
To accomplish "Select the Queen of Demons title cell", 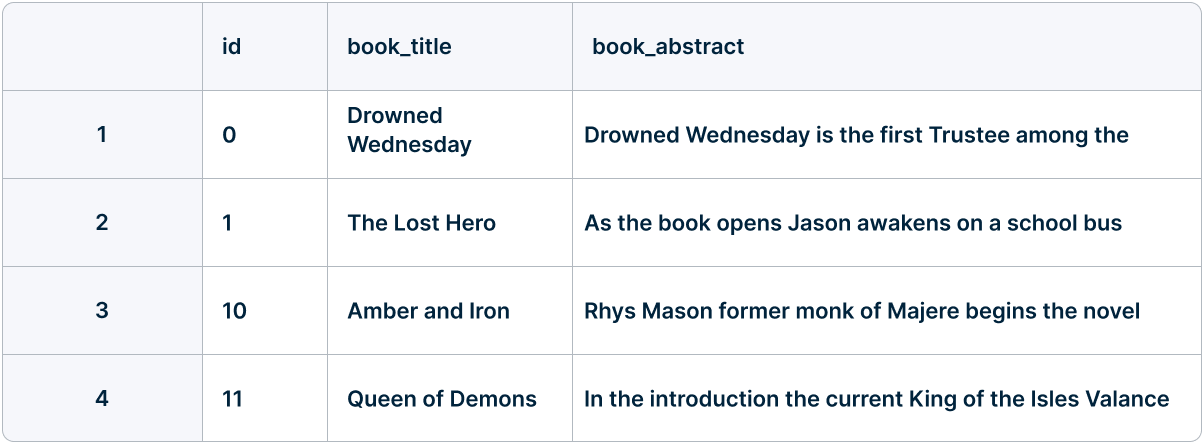I will [441, 399].
